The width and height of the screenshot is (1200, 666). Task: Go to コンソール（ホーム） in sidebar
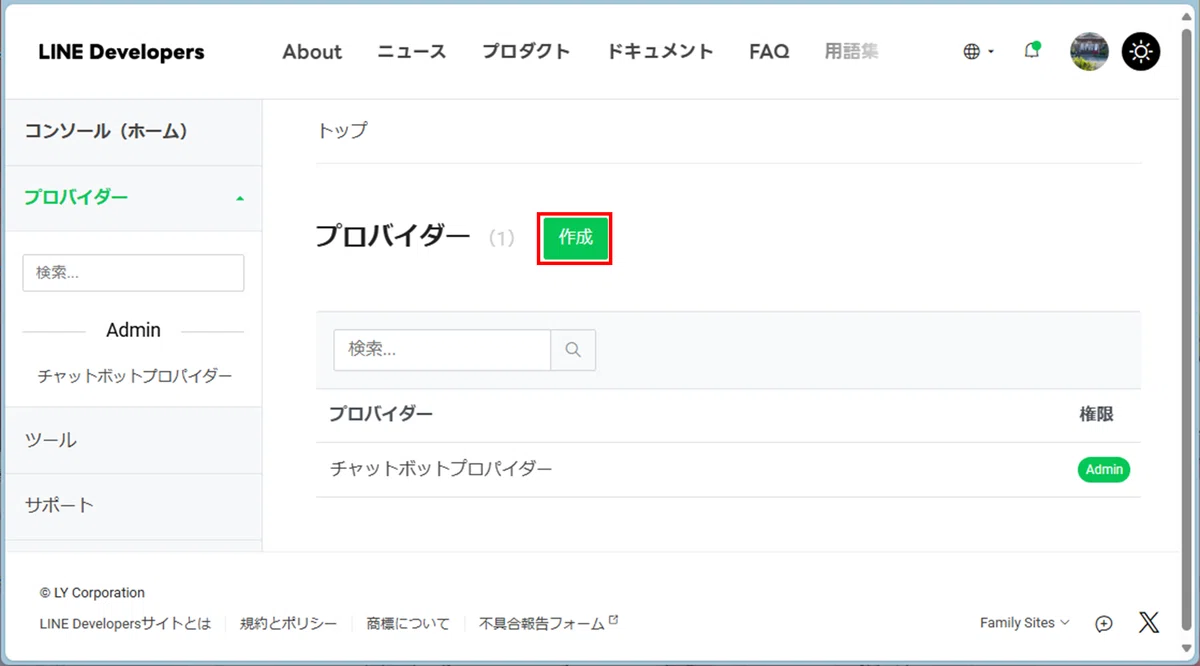point(134,132)
